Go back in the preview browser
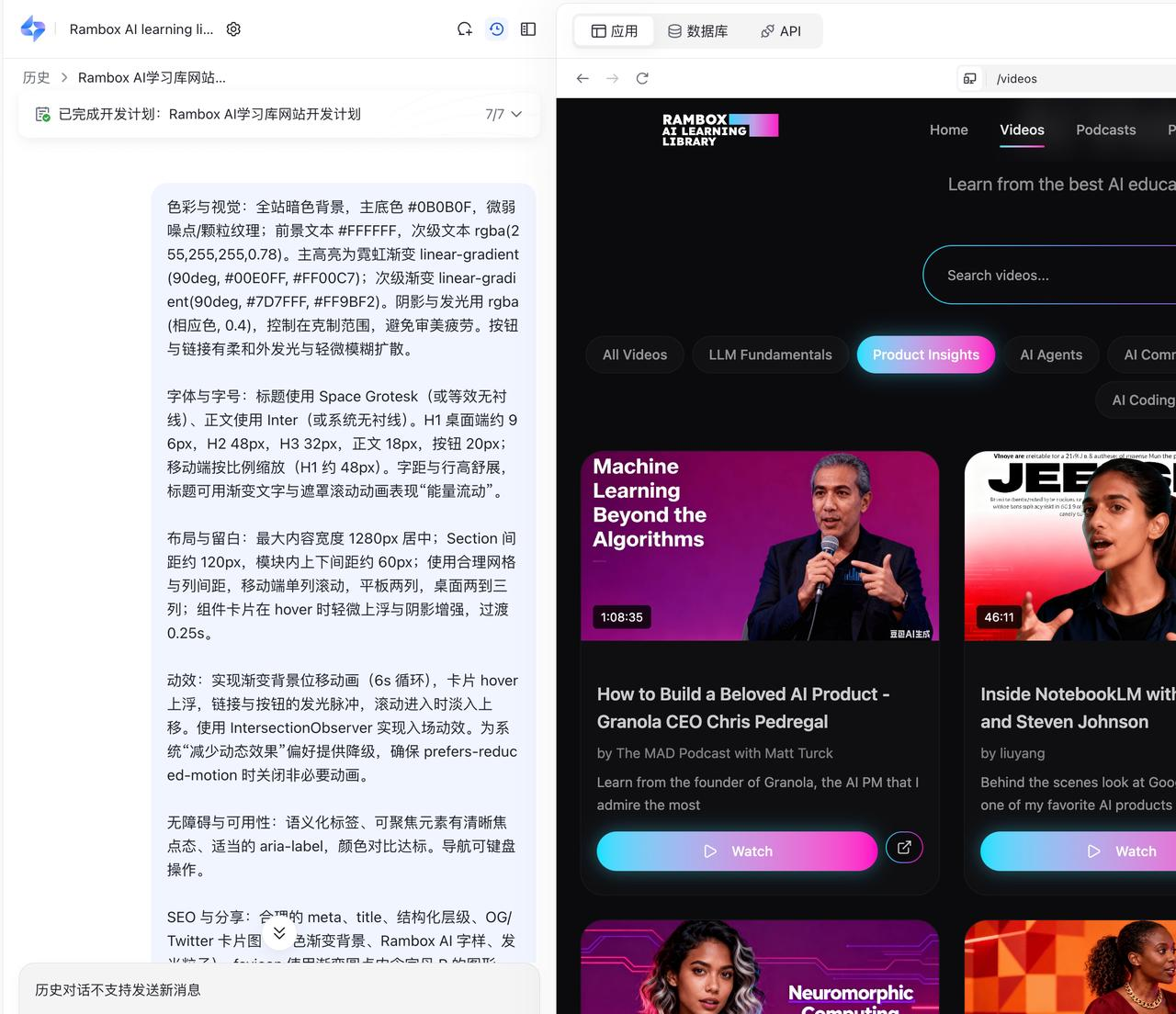 coord(582,78)
